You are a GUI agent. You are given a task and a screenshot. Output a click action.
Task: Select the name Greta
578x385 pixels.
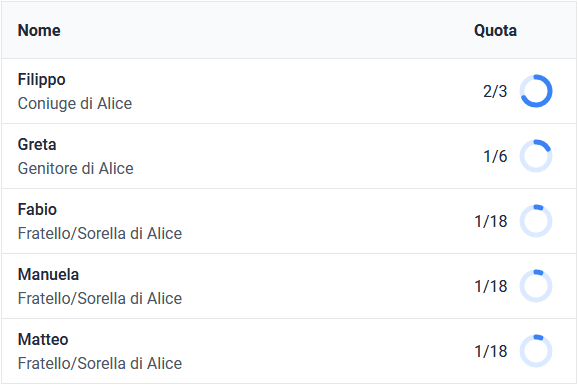pyautogui.click(x=37, y=144)
